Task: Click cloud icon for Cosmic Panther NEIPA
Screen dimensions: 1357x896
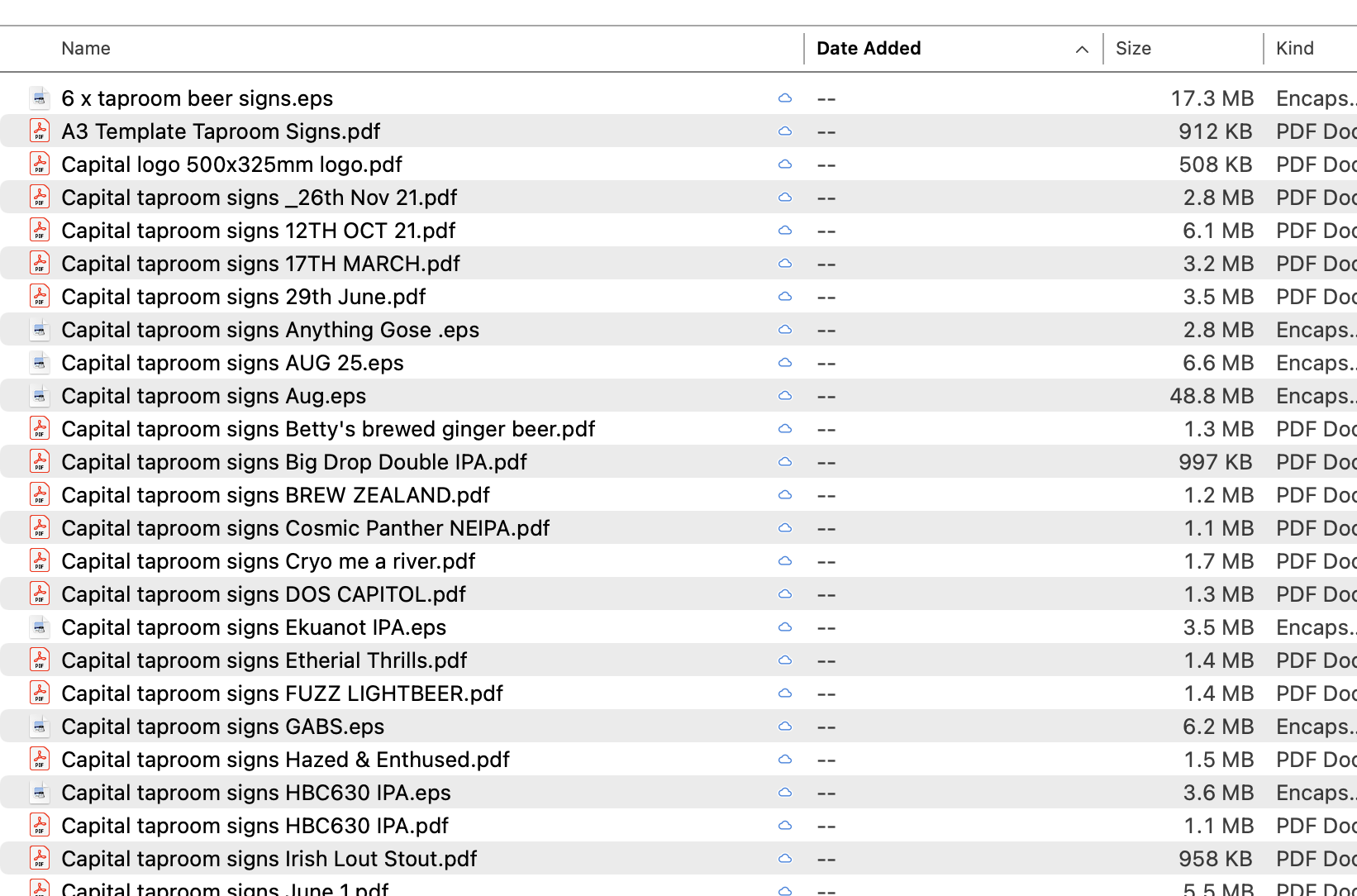Action: click(x=785, y=528)
